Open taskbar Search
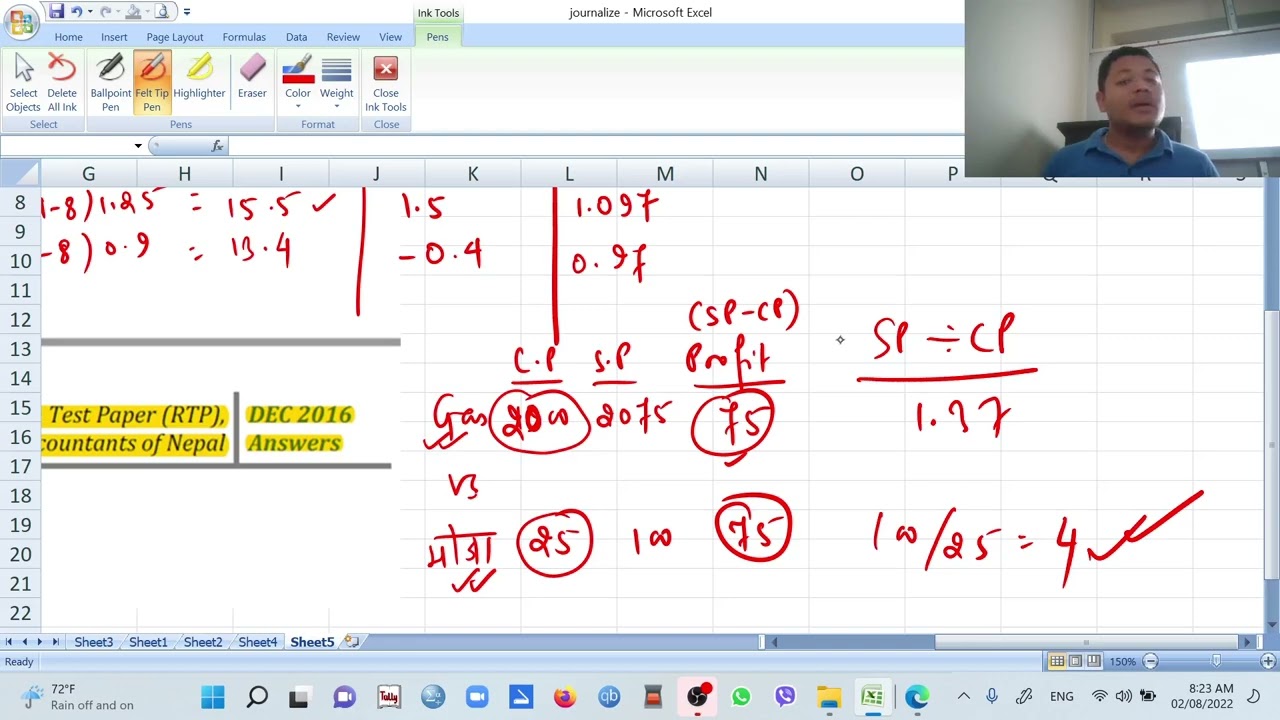Viewport: 1280px width, 720px height. click(x=257, y=697)
